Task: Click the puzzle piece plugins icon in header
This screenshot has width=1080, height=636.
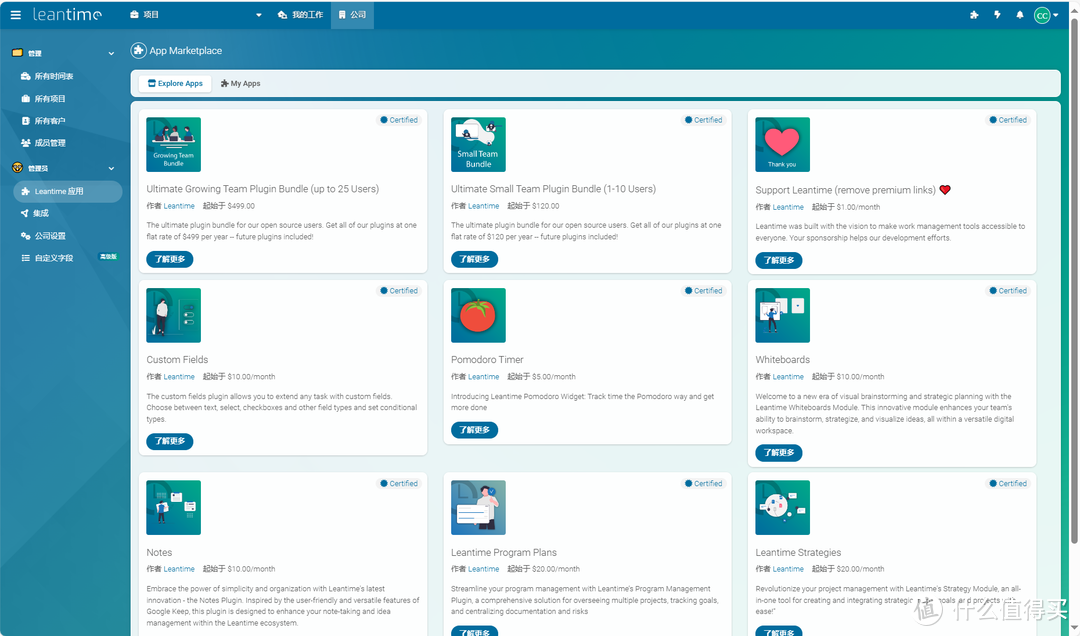Action: click(974, 15)
